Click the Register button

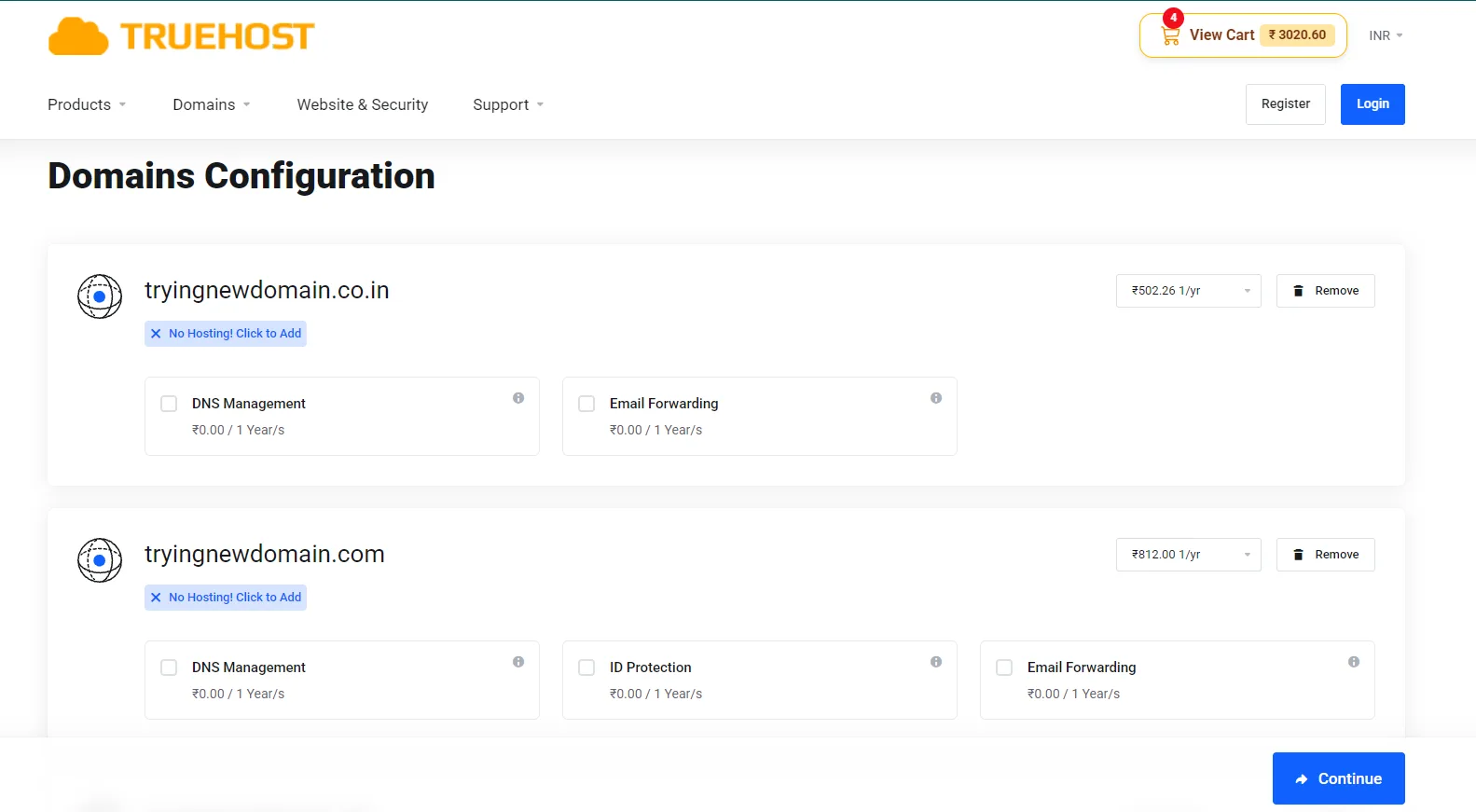coord(1286,104)
